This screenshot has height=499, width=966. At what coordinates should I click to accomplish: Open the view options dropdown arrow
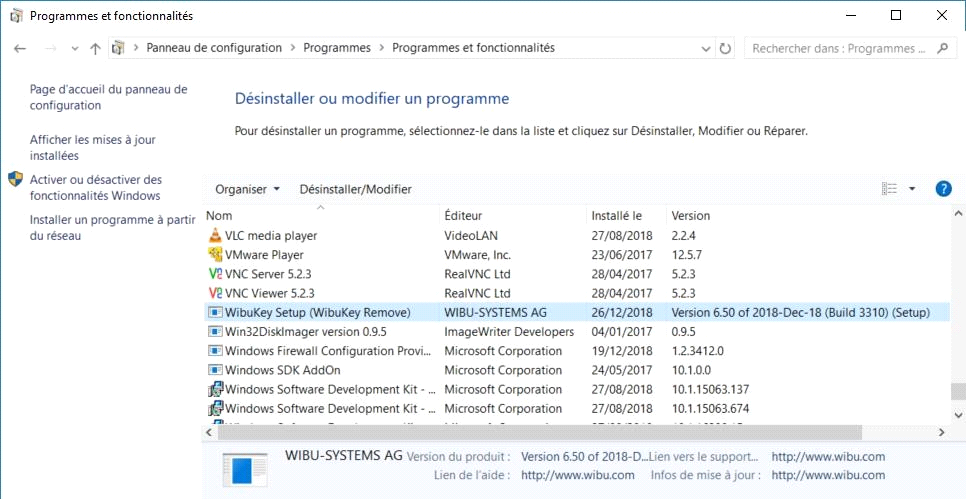click(x=912, y=189)
